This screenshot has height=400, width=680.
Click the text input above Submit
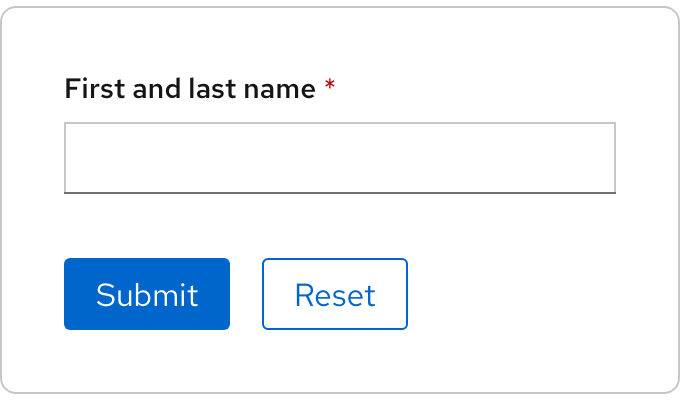(340, 158)
